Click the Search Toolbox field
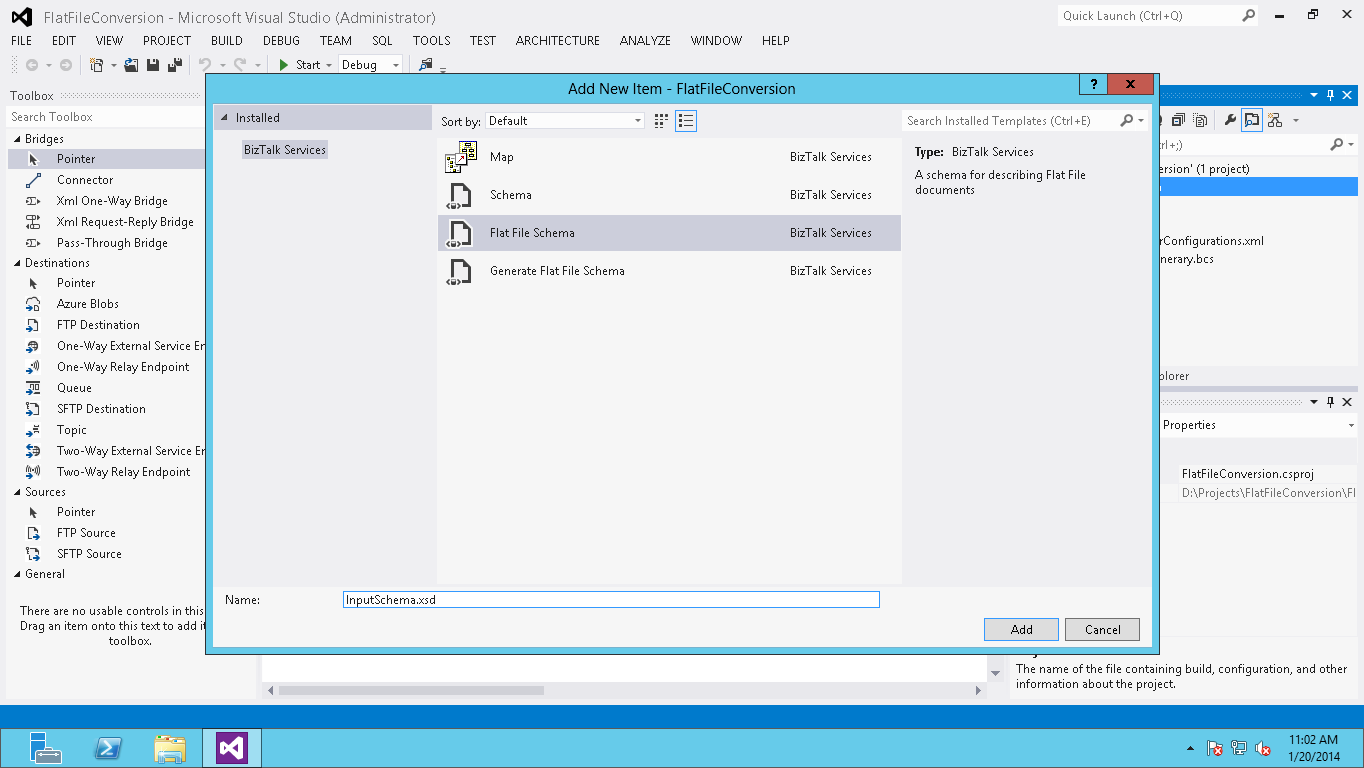 click(105, 117)
